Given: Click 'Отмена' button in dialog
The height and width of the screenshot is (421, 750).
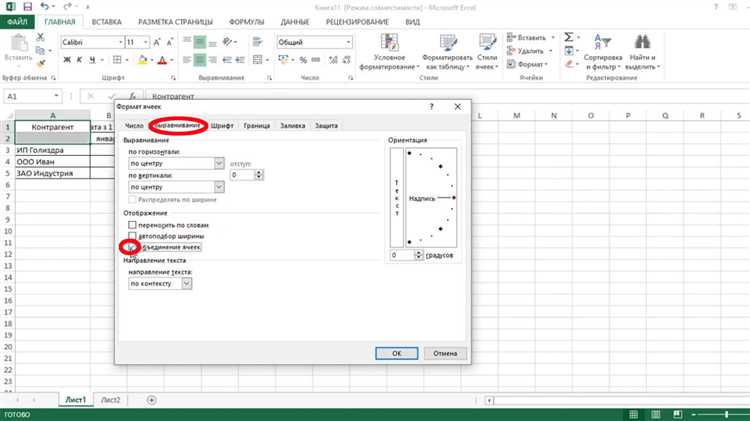Looking at the screenshot, I should [x=445, y=353].
